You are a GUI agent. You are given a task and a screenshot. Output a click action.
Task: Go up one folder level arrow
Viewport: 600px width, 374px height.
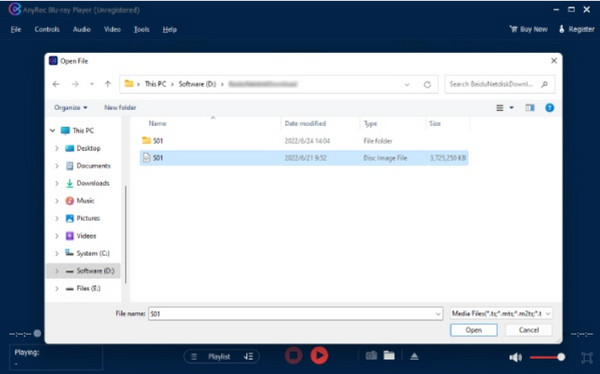pyautogui.click(x=108, y=84)
